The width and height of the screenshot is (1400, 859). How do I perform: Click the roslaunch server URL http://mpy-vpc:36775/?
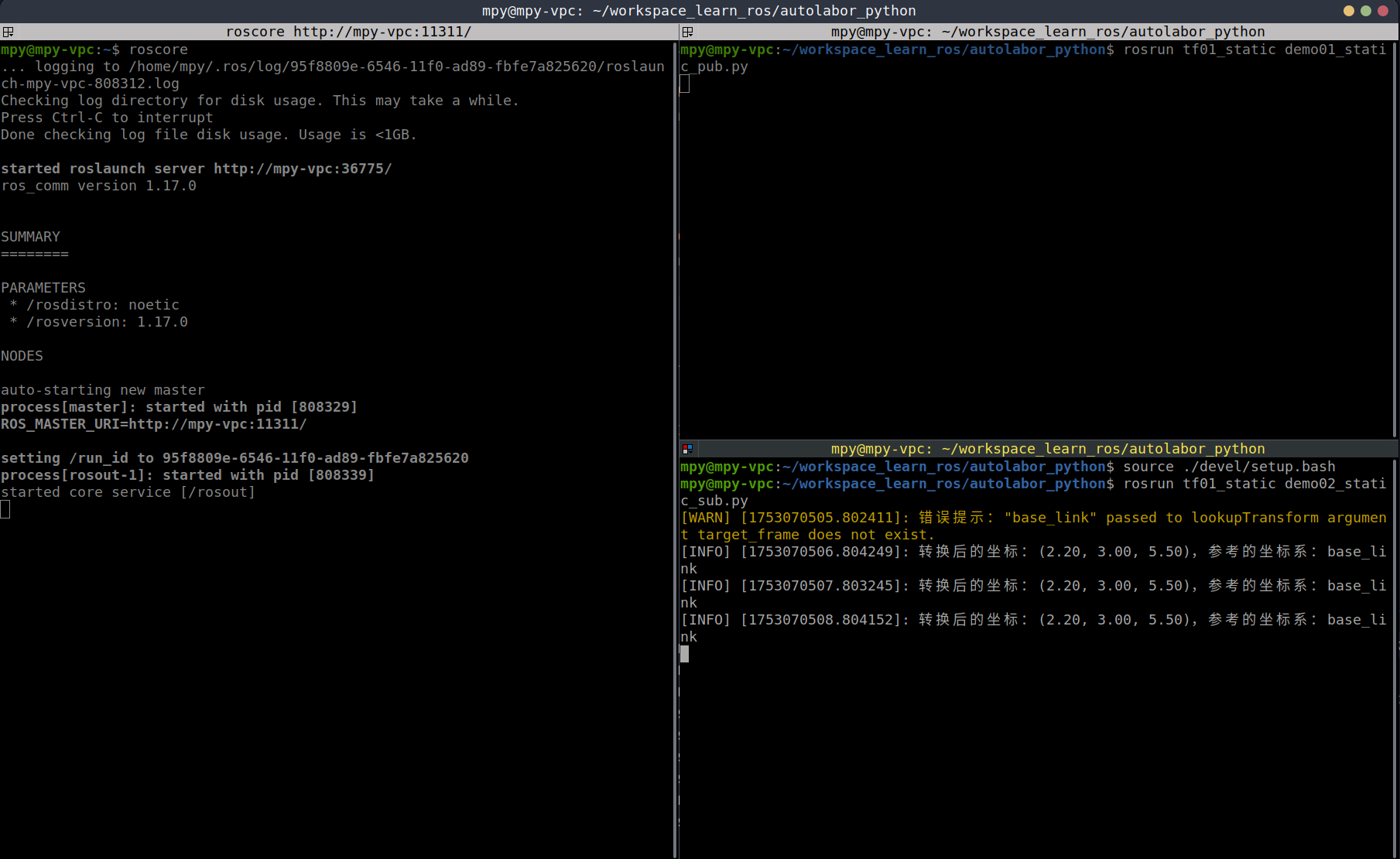(303, 169)
